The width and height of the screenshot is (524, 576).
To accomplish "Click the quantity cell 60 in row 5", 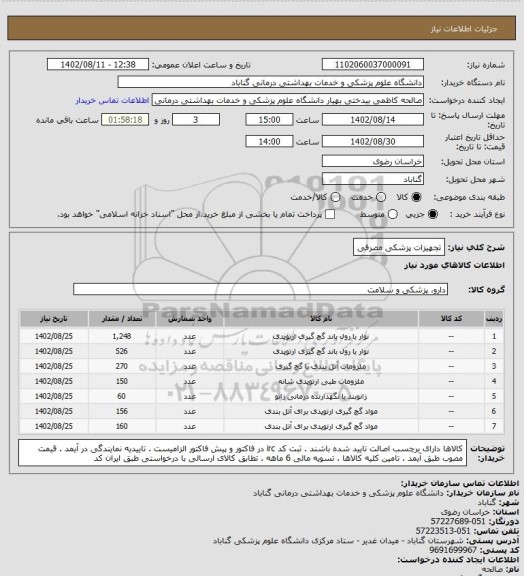I will pyautogui.click(x=122, y=396).
